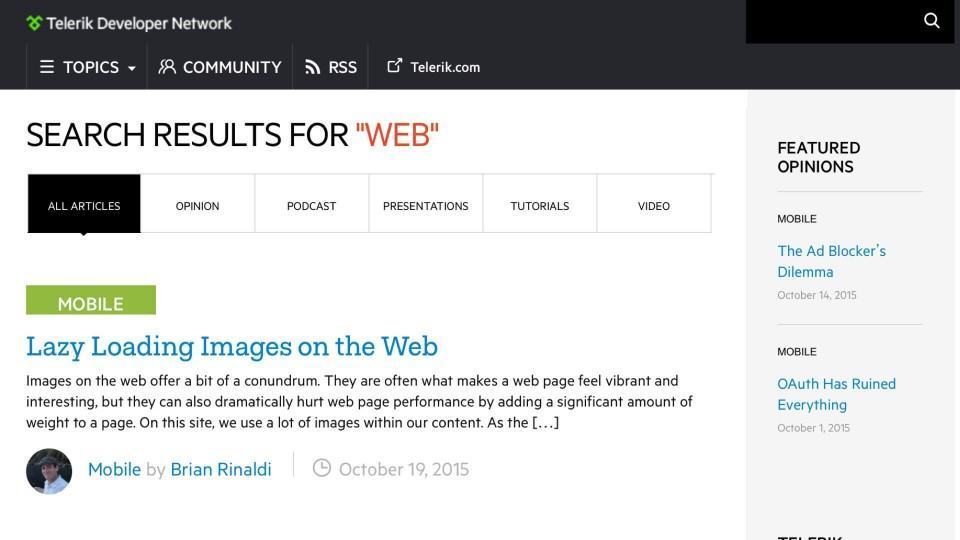Click the external link icon beside Telerik.com
Viewport: 960px width, 540px height.
(395, 66)
